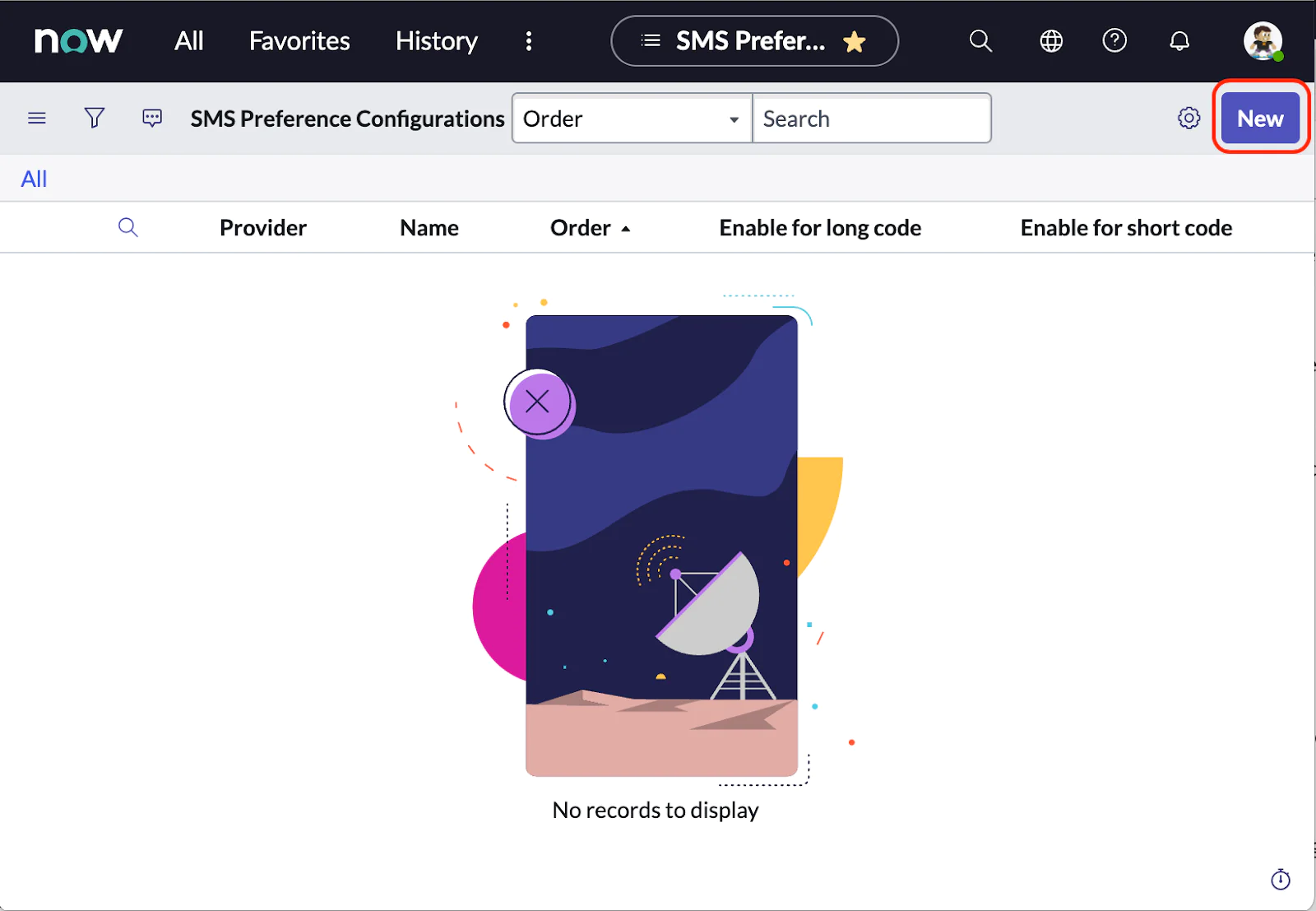1316x911 pixels.
Task: Expand the Order search field dropdown
Action: (632, 119)
